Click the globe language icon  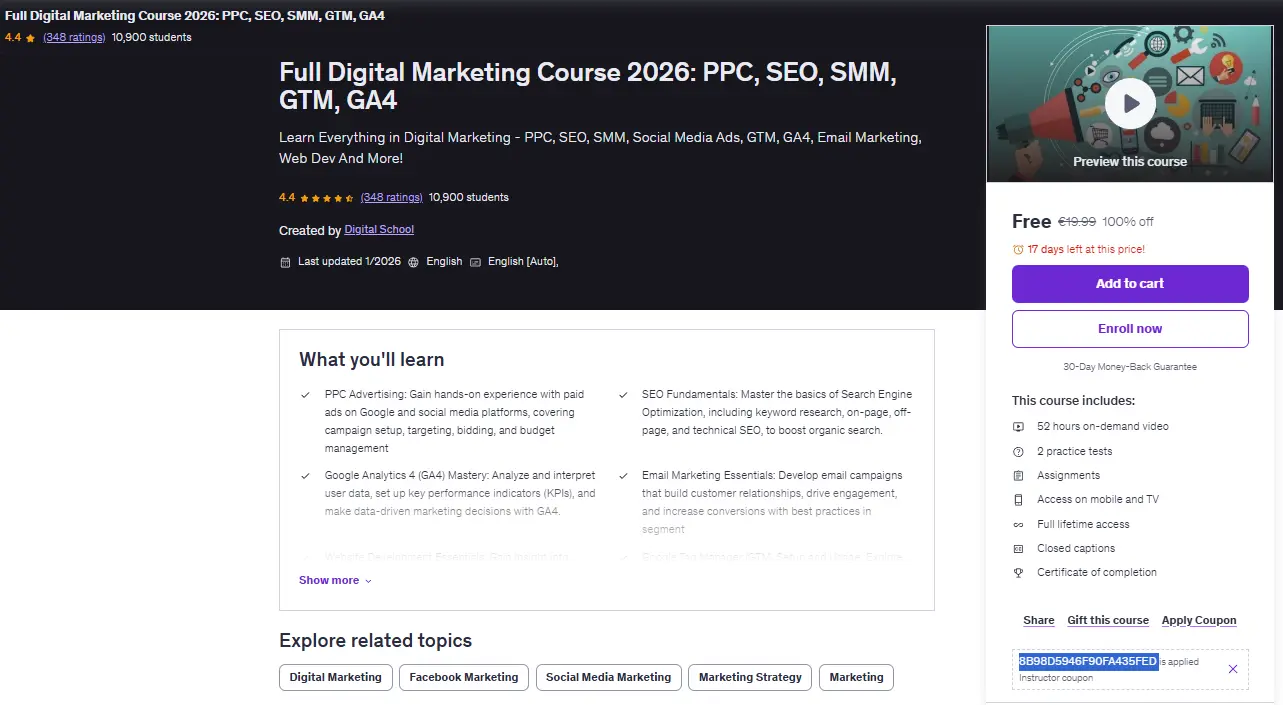(413, 262)
